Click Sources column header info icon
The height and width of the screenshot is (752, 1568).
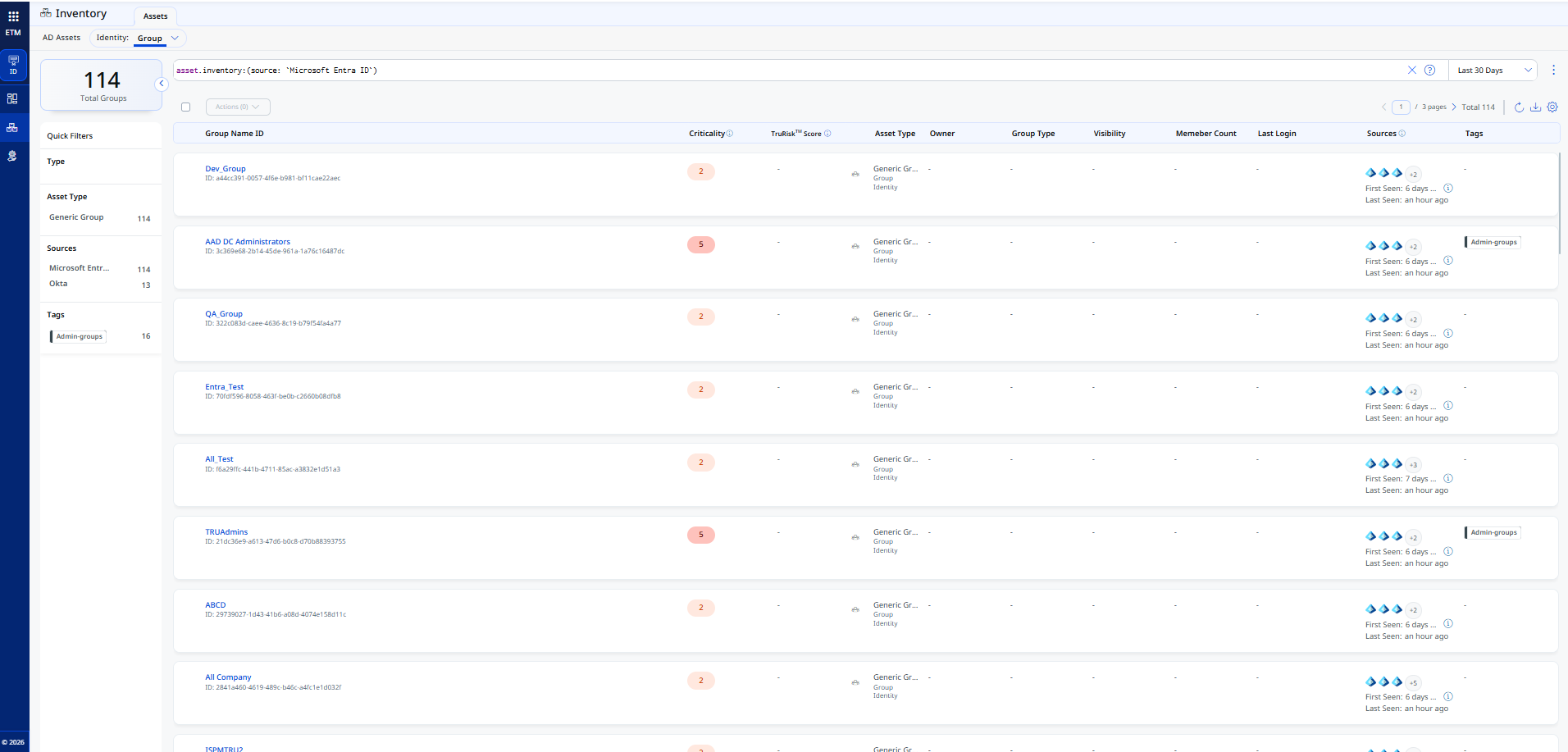point(1402,134)
